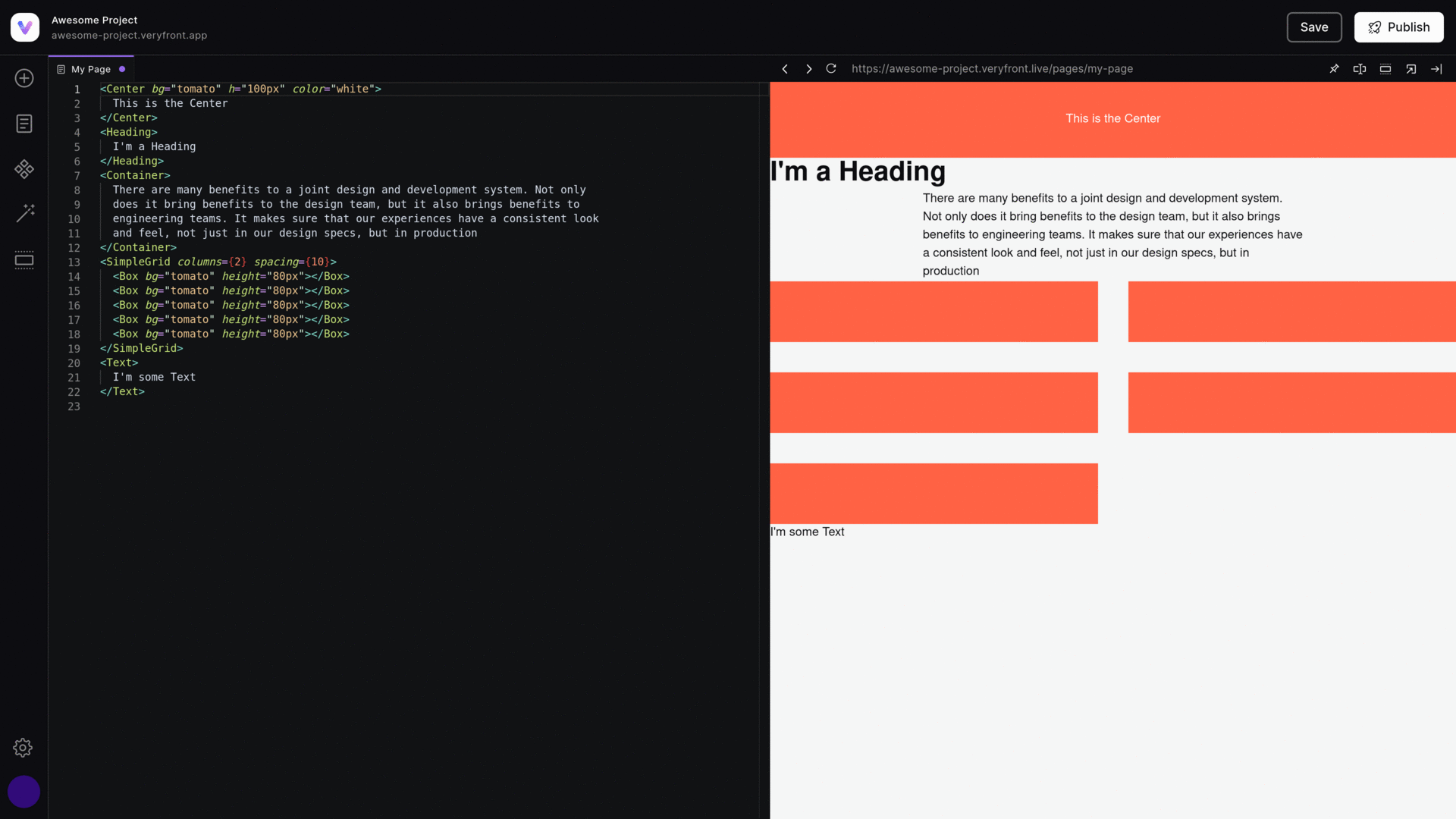This screenshot has width=1456, height=819.
Task: Click the opening Center tag on line 1
Action: pyautogui.click(x=240, y=89)
